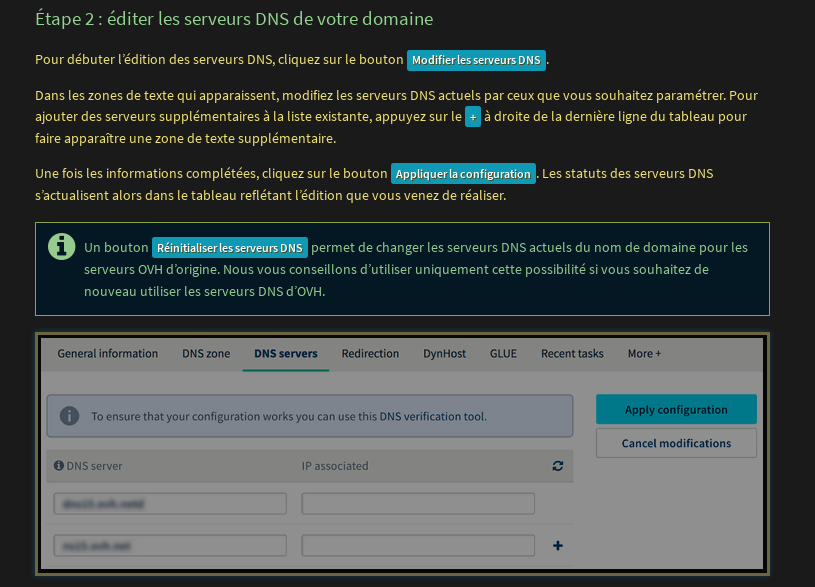Screen dimensions: 815x587
Task: Click the refresh icon in the table header
Action: [557, 466]
